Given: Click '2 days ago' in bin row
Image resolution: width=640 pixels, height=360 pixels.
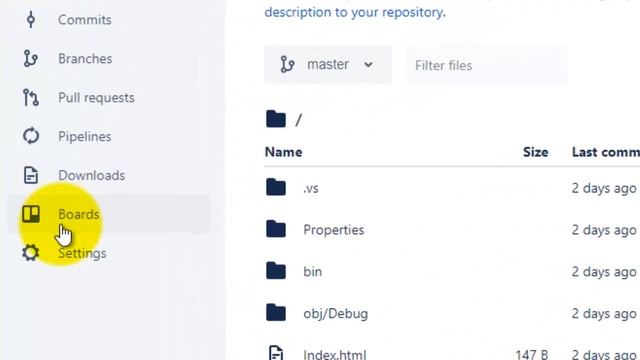Looking at the screenshot, I should point(604,271).
